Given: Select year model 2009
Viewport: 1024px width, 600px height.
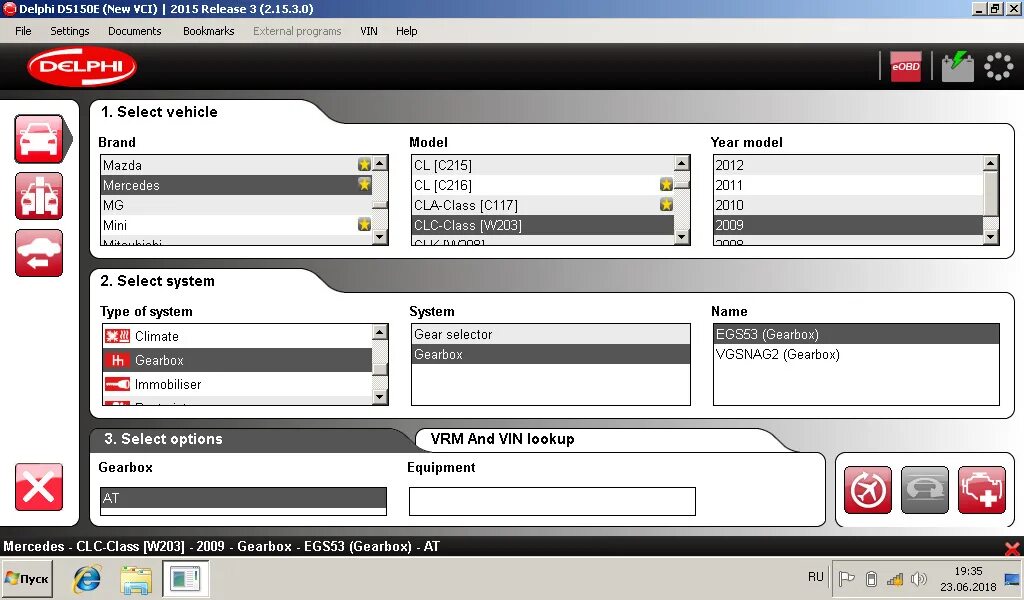Looking at the screenshot, I should (x=848, y=225).
